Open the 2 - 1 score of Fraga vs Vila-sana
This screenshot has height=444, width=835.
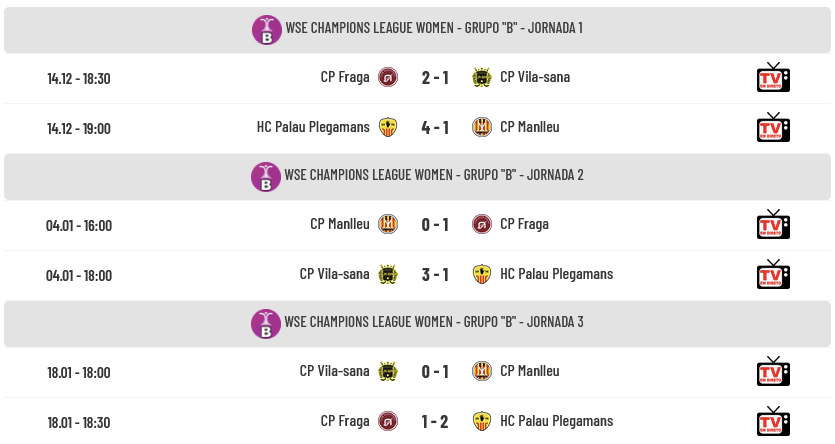(435, 78)
